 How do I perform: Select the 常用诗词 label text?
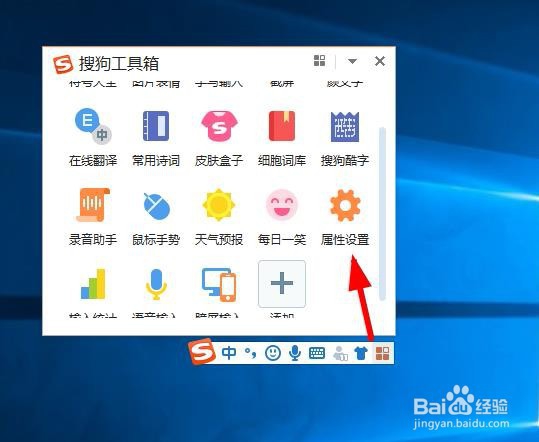156,161
